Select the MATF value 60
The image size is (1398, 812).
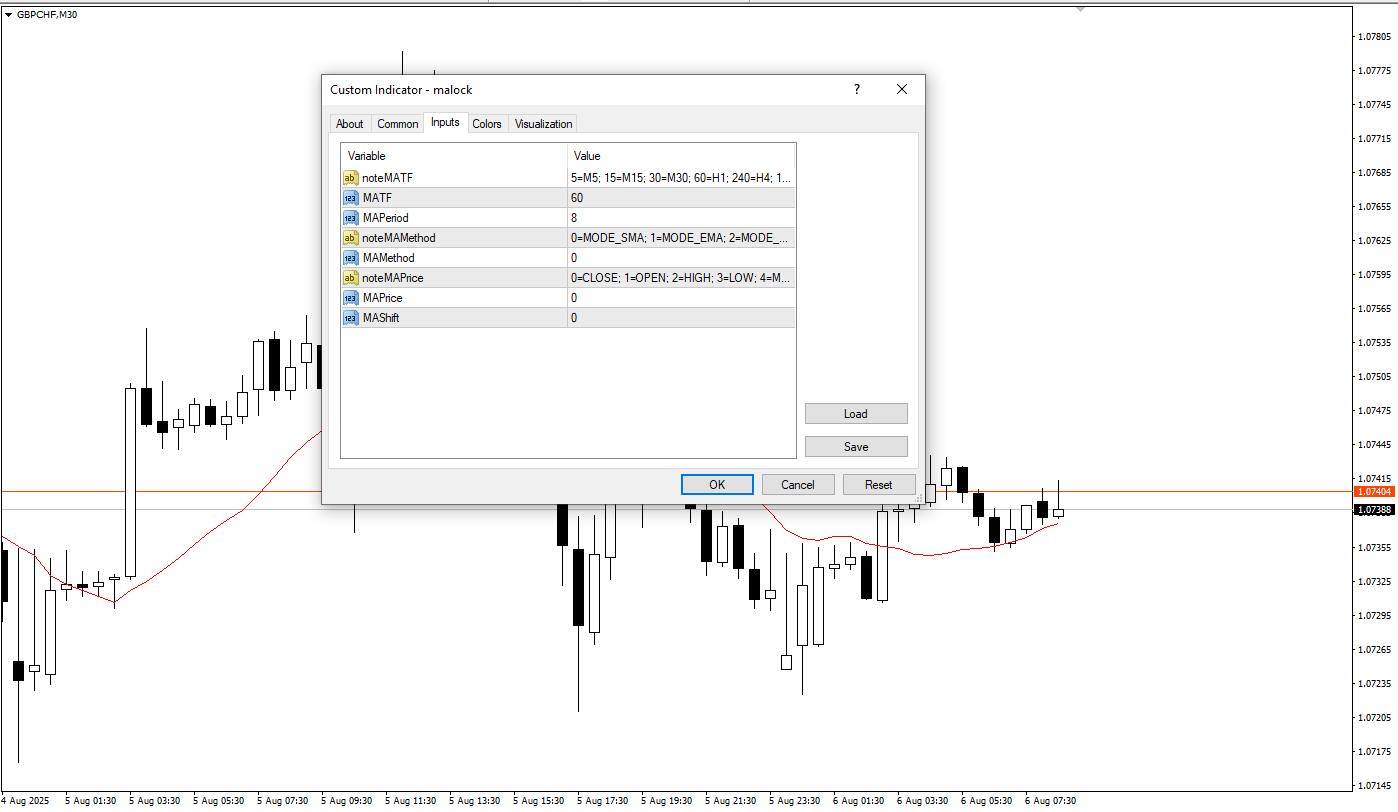[x=681, y=198]
